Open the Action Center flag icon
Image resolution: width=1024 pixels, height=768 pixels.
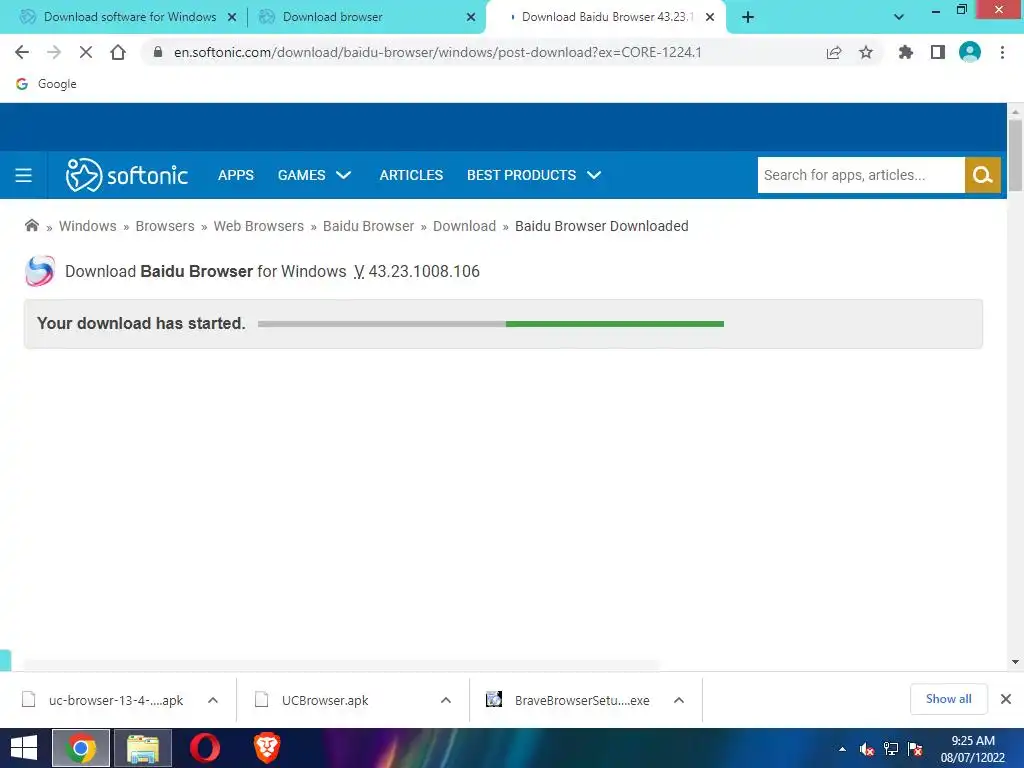pos(916,749)
